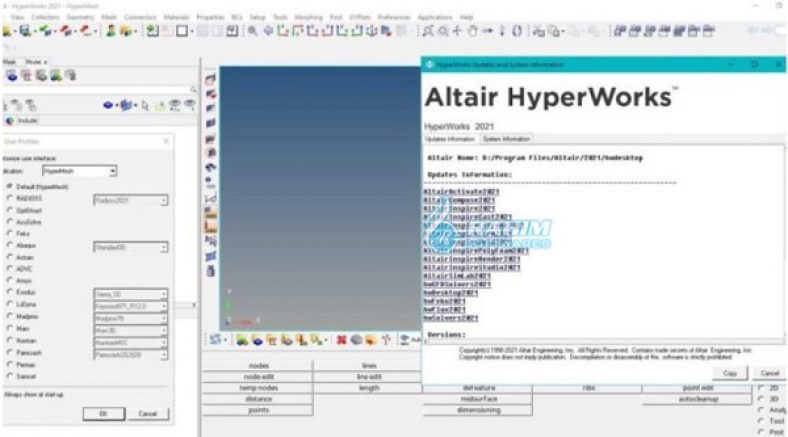Open the Connectors menu
Image resolution: width=788 pixels, height=437 pixels.
coord(140,17)
